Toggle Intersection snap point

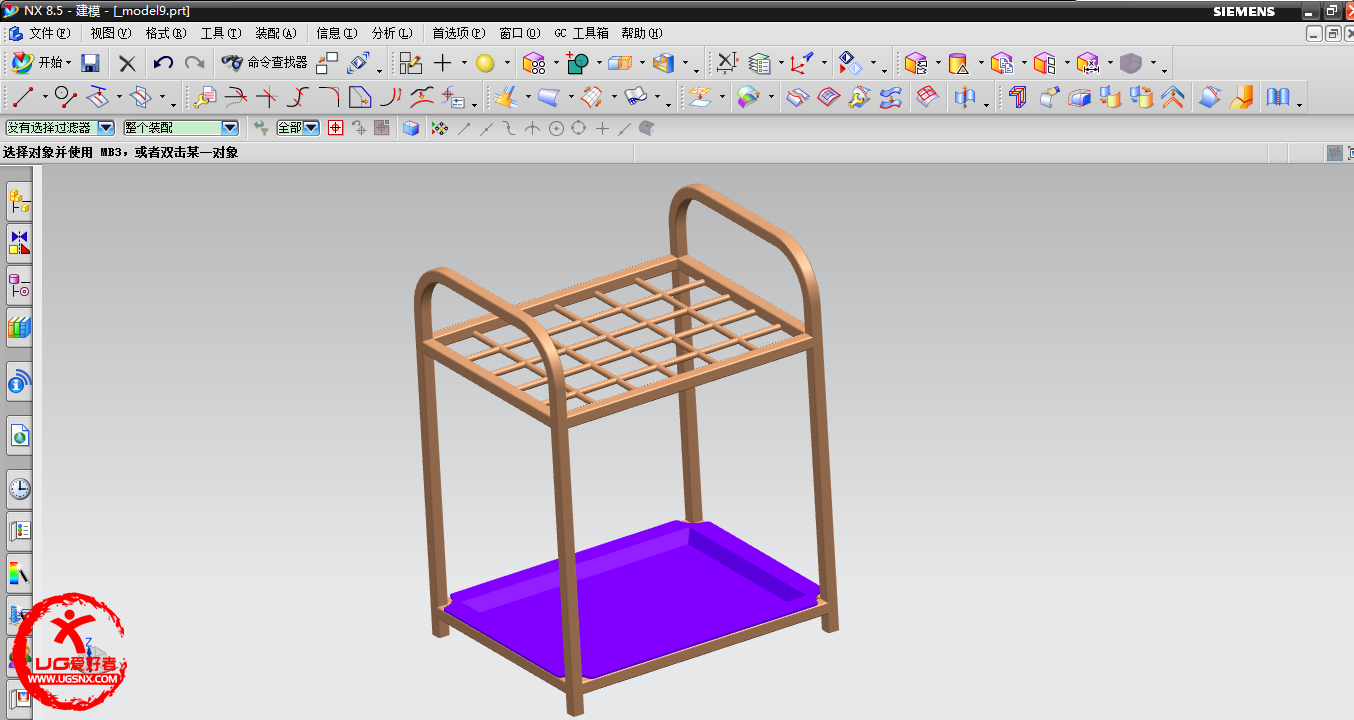pos(532,128)
